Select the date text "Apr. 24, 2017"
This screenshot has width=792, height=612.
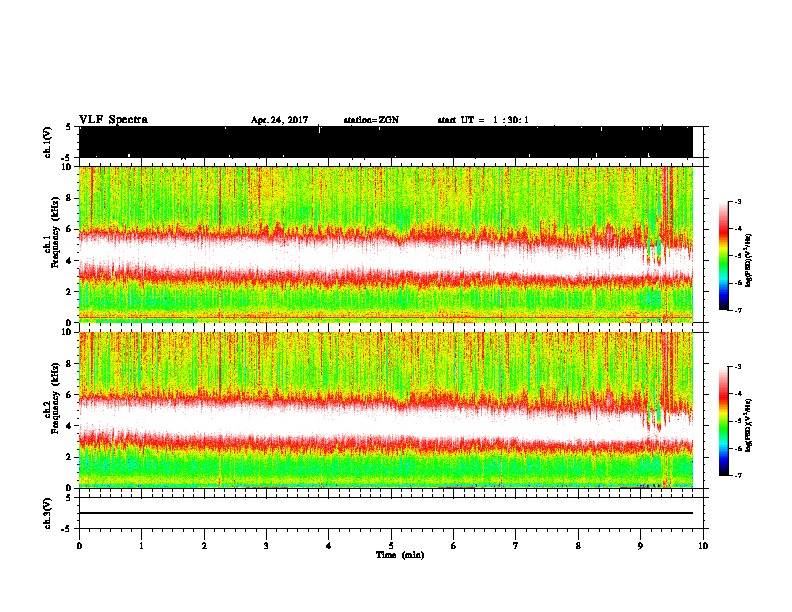[279, 120]
